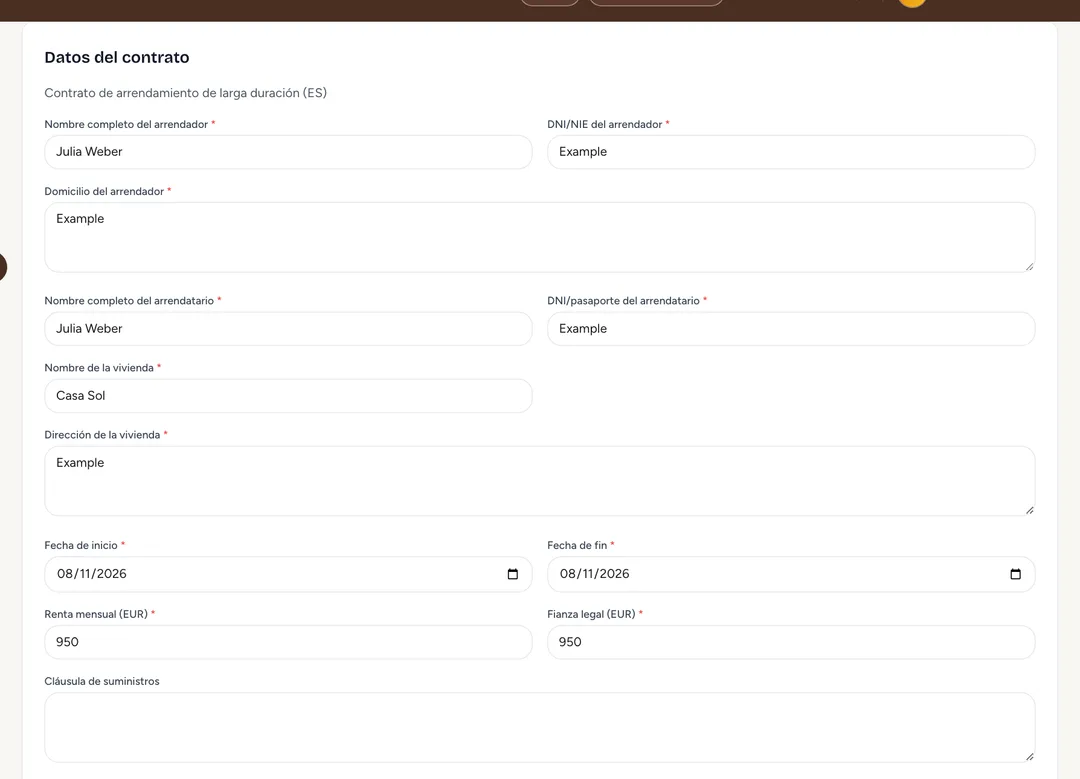The width and height of the screenshot is (1080, 779).
Task: Click the "Domicilio del arrendador" label
Action: click(x=104, y=191)
